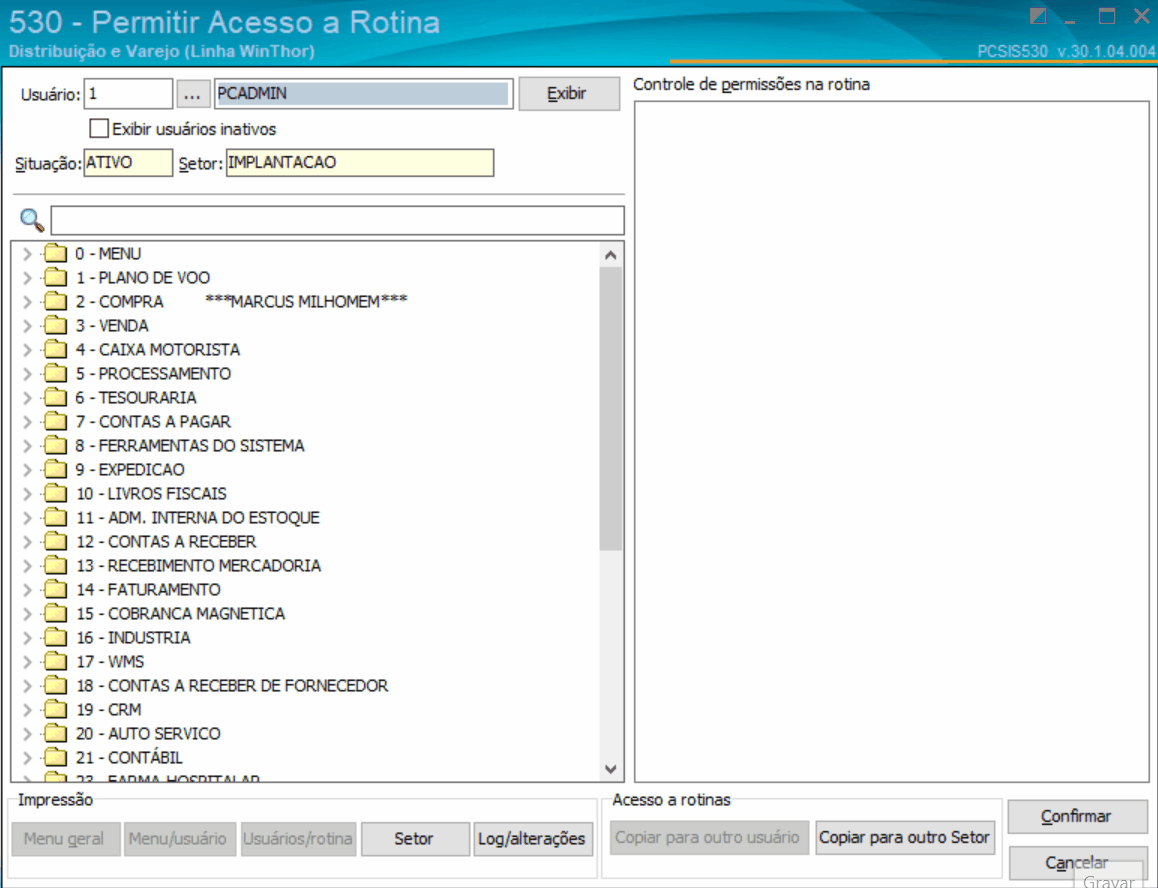This screenshot has height=888, width=1158.
Task: Expand the 1 - PLANO DE VOO node
Action: pos(27,278)
